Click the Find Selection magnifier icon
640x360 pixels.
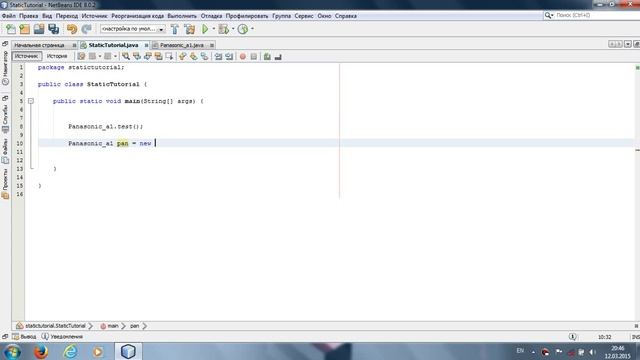[x=126, y=57]
